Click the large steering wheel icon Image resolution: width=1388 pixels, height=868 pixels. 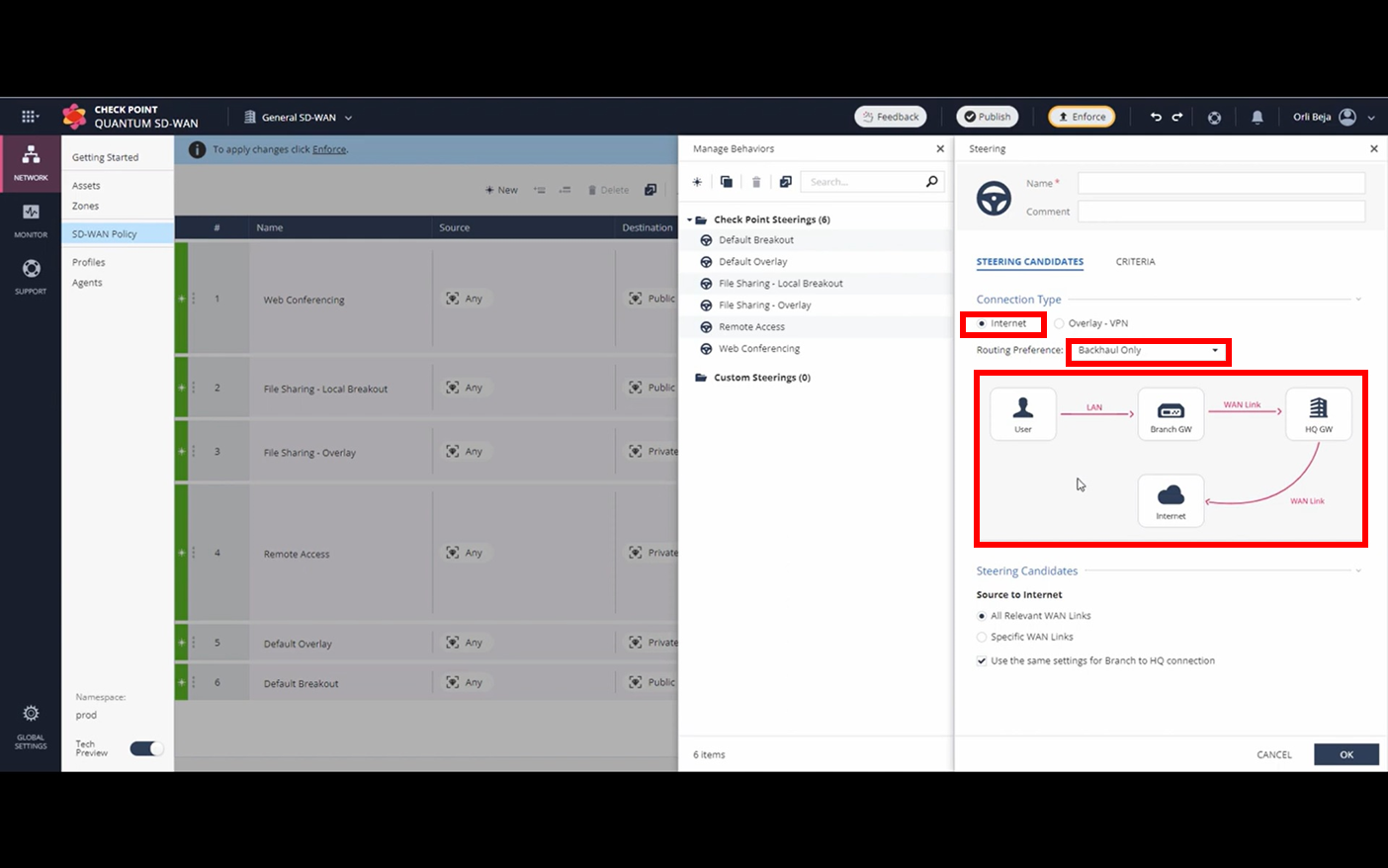pyautogui.click(x=995, y=198)
